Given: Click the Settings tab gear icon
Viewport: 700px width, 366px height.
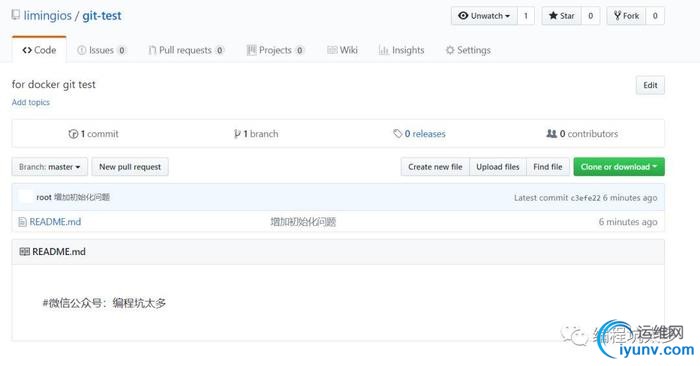Looking at the screenshot, I should click(x=450, y=50).
